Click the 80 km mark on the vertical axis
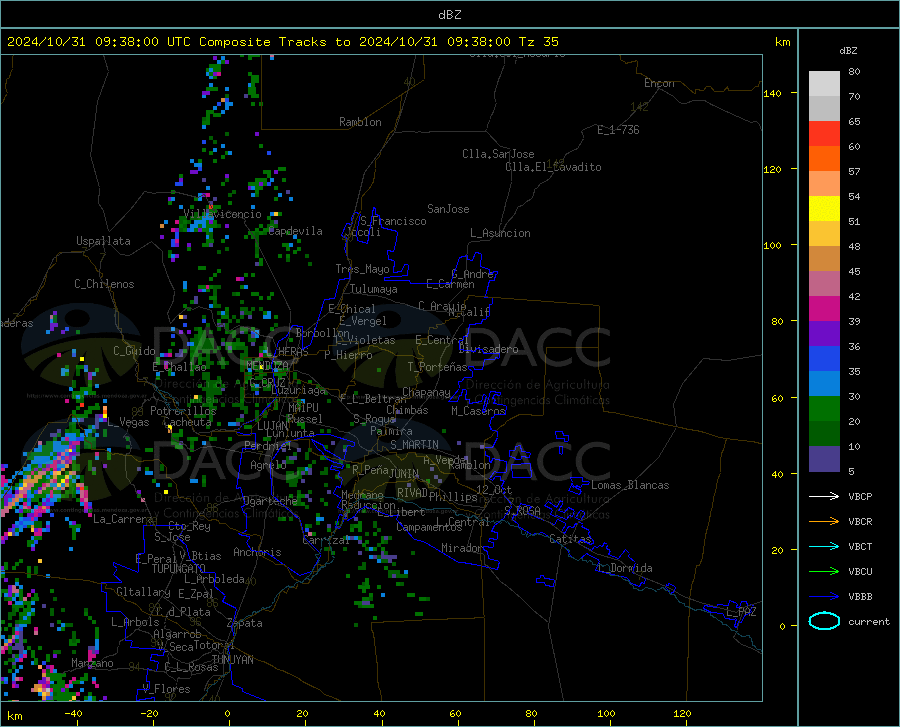 coord(777,321)
